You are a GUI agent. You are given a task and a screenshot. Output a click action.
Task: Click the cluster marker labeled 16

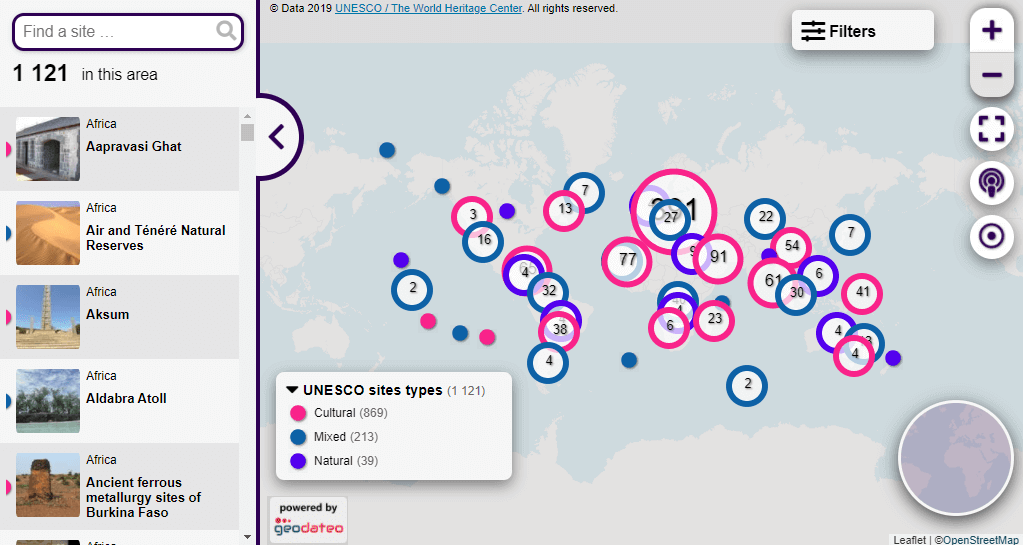[483, 242]
